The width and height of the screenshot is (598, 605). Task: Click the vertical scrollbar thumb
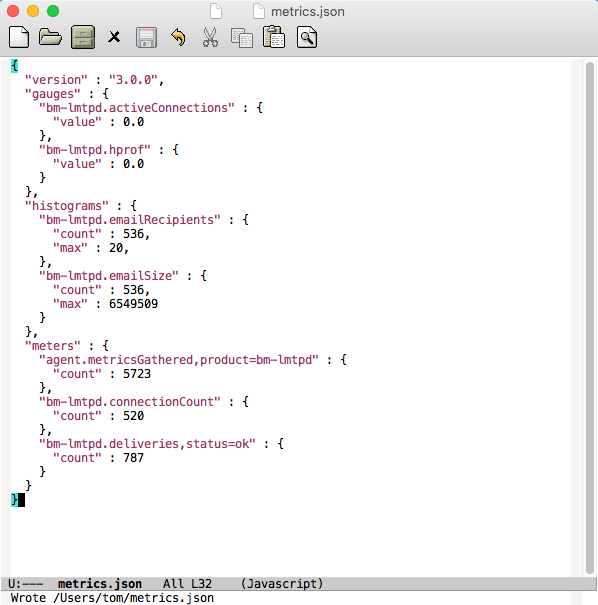590,318
